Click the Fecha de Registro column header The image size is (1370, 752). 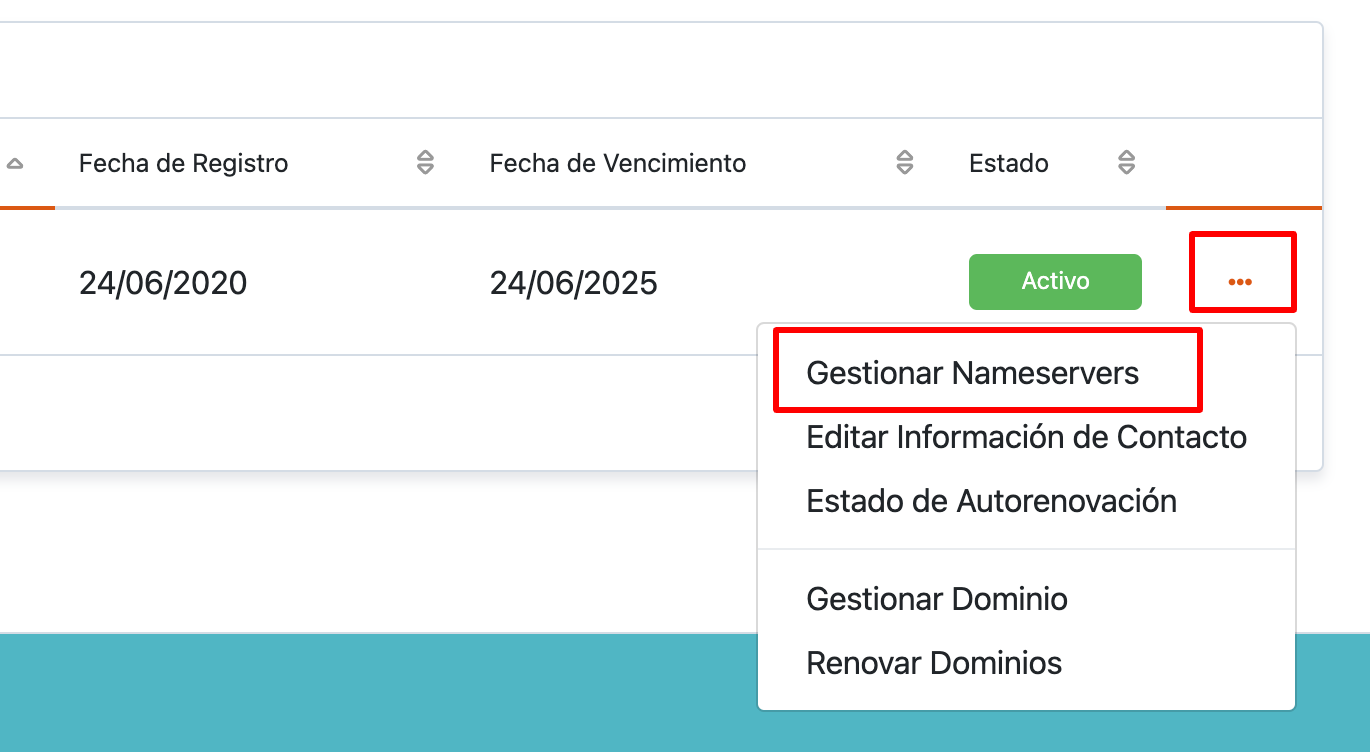(183, 163)
